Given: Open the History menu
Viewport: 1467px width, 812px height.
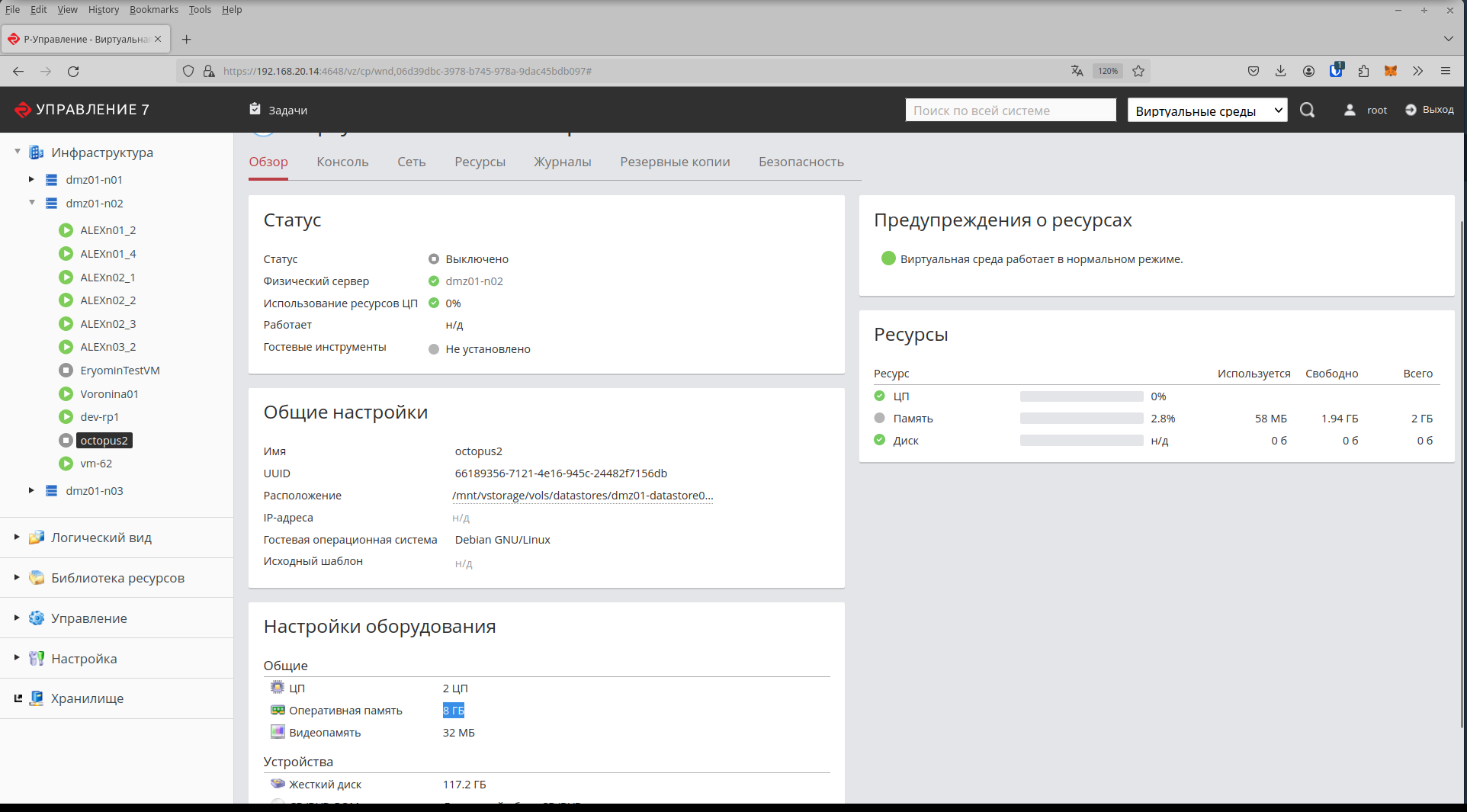Looking at the screenshot, I should coord(103,10).
